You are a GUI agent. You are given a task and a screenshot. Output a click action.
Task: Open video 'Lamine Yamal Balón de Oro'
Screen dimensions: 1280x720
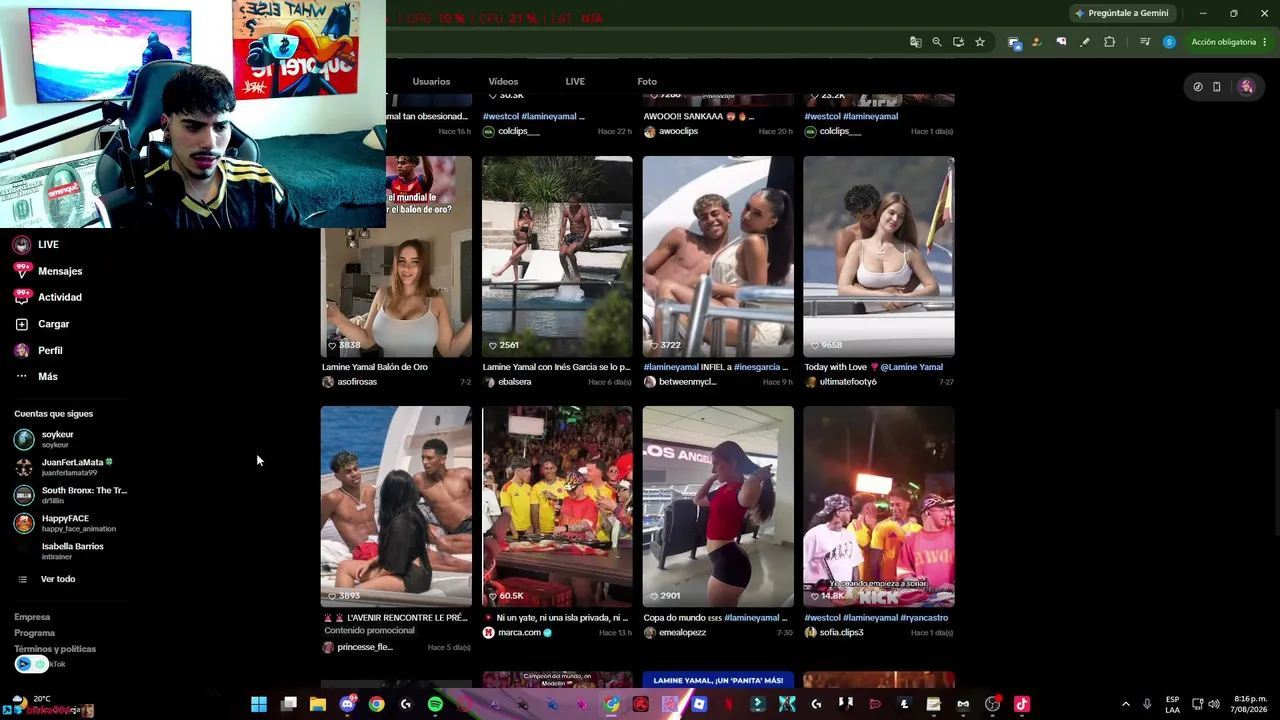pos(396,257)
